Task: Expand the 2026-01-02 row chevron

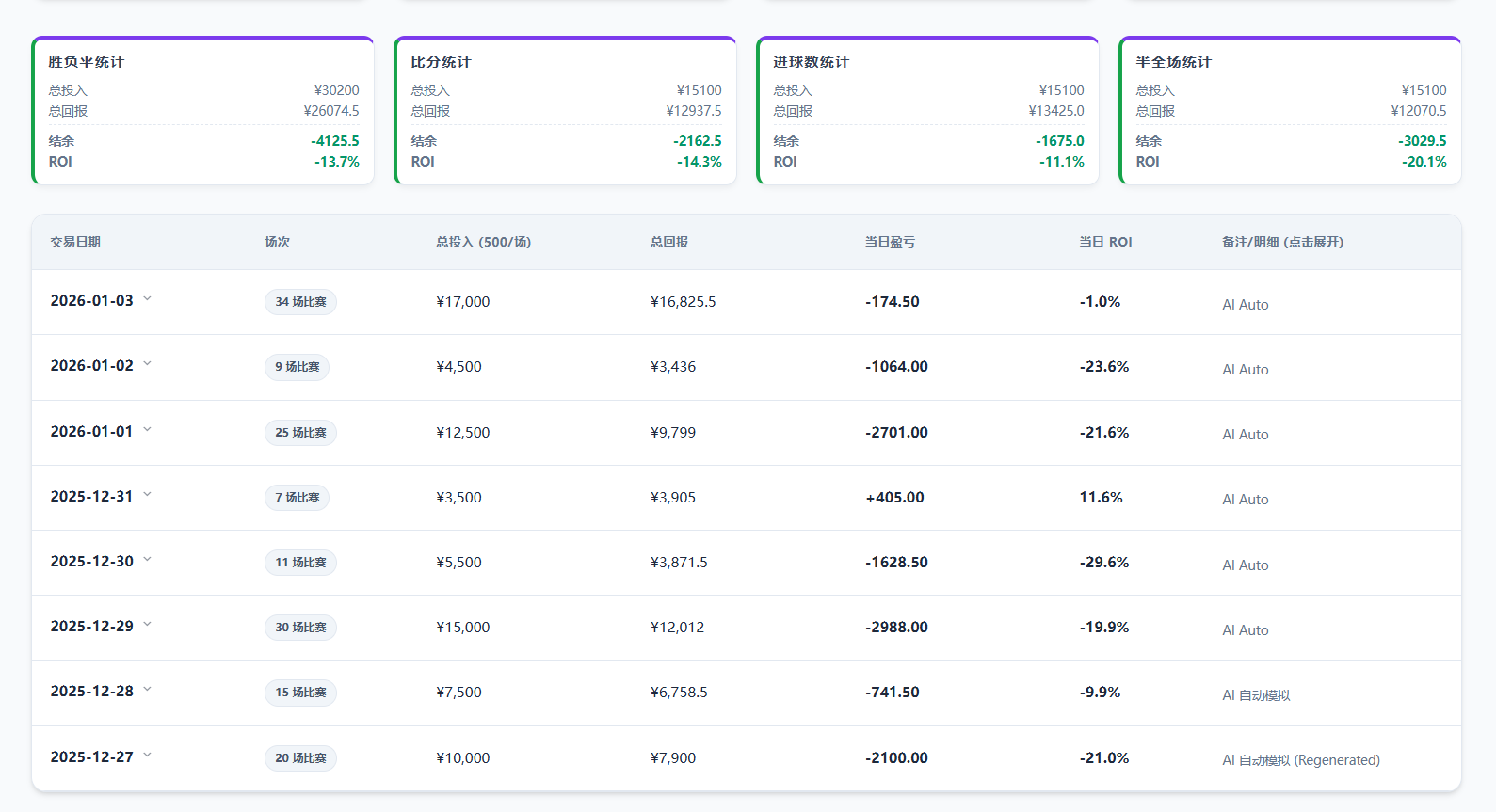Action: 147,364
